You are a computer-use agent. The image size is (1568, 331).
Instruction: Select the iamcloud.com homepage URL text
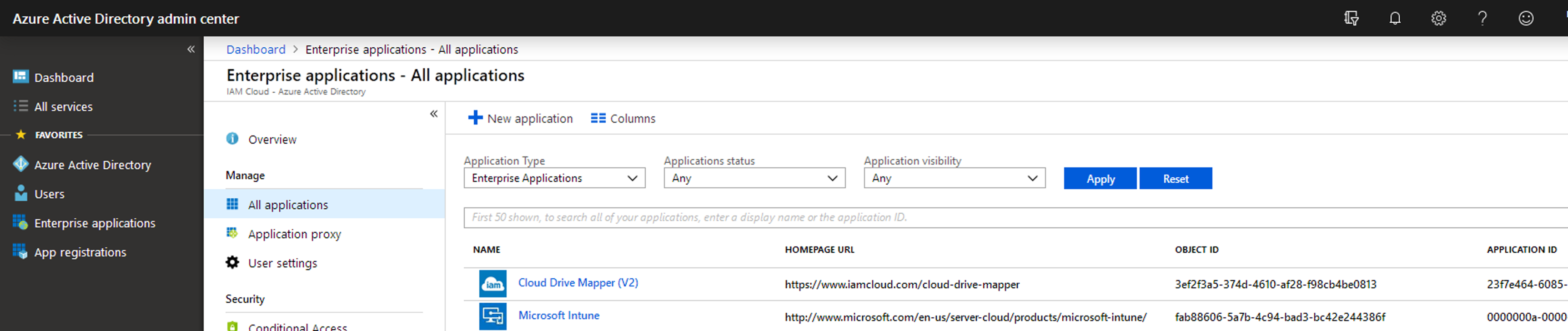click(902, 284)
